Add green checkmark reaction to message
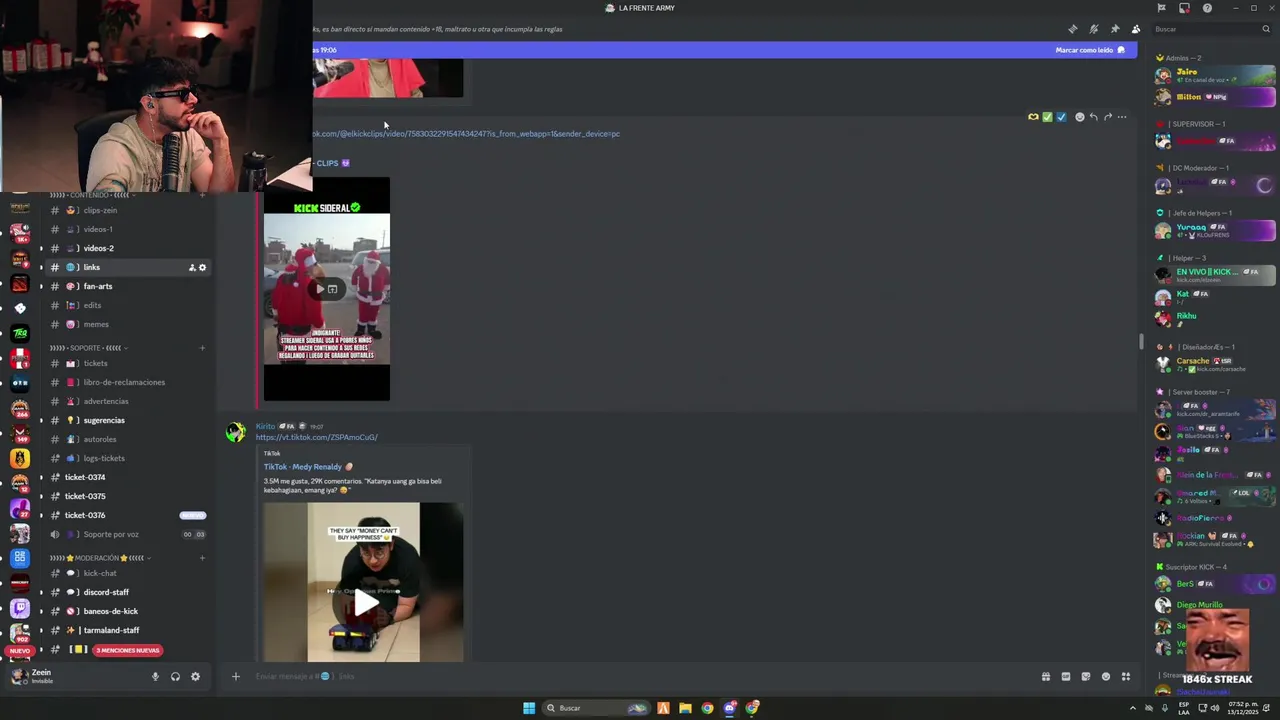 (x=1047, y=117)
